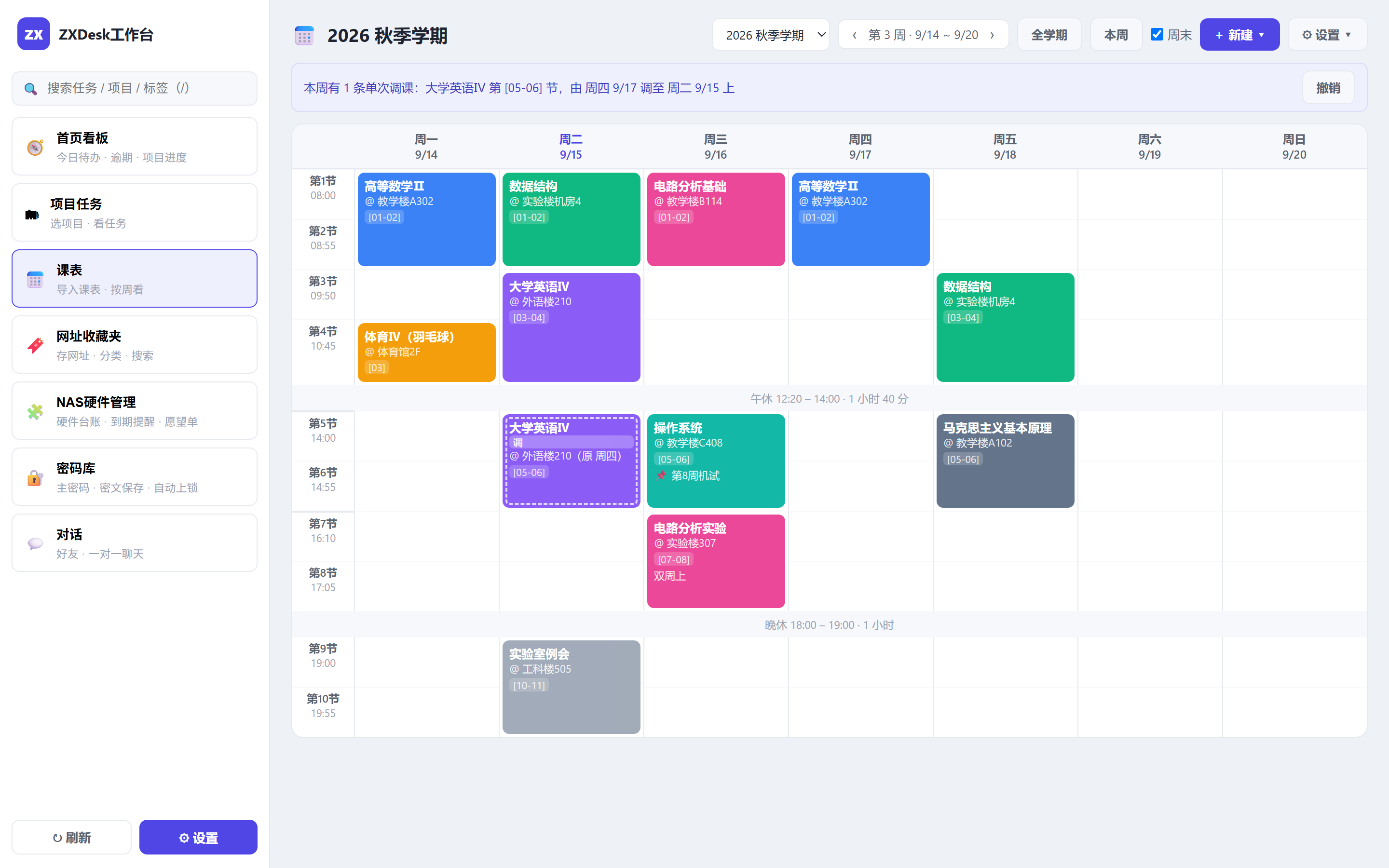Open 项目任务 in the sidebar
Screen dimensions: 1389x868
[134, 213]
